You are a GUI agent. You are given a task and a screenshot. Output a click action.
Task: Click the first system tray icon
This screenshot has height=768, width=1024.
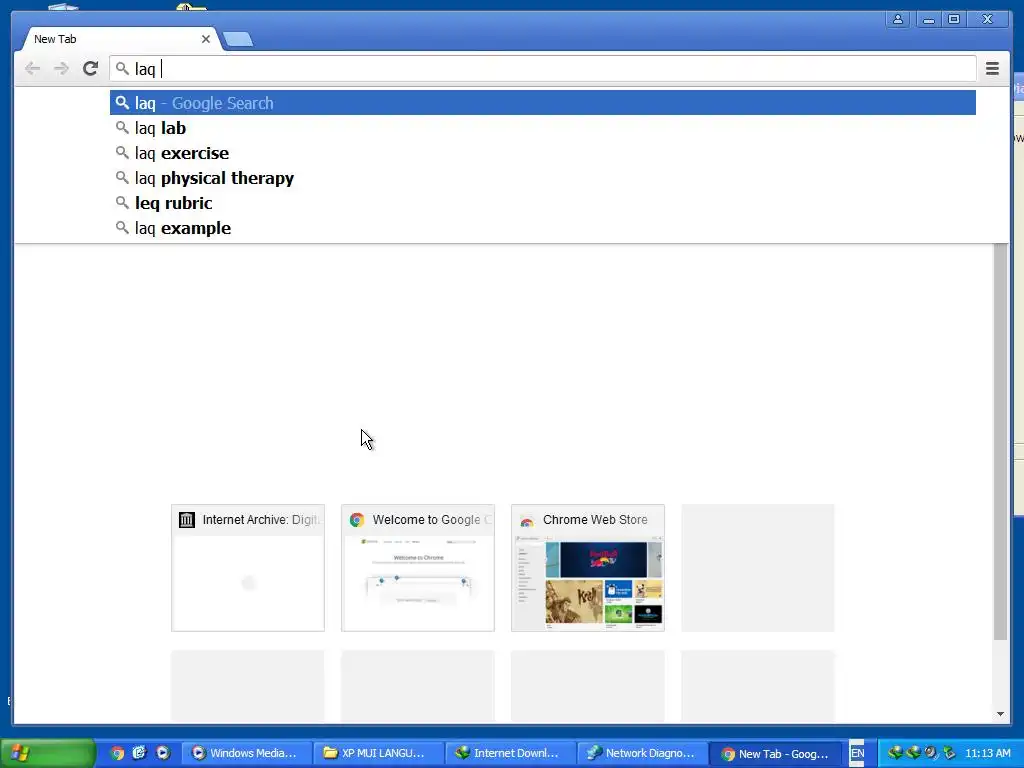(895, 753)
